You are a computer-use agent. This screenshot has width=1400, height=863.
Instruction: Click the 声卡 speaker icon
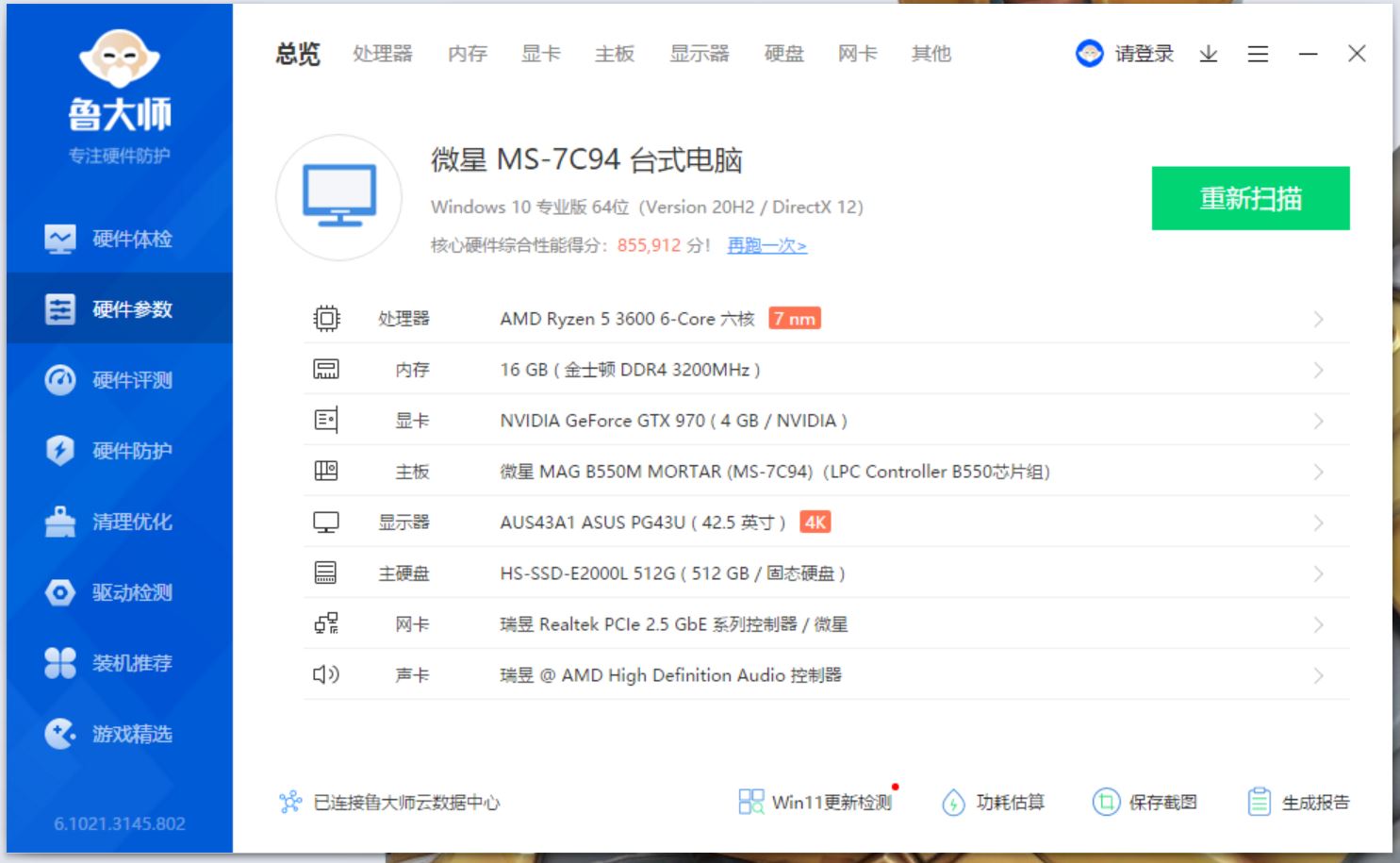click(326, 674)
